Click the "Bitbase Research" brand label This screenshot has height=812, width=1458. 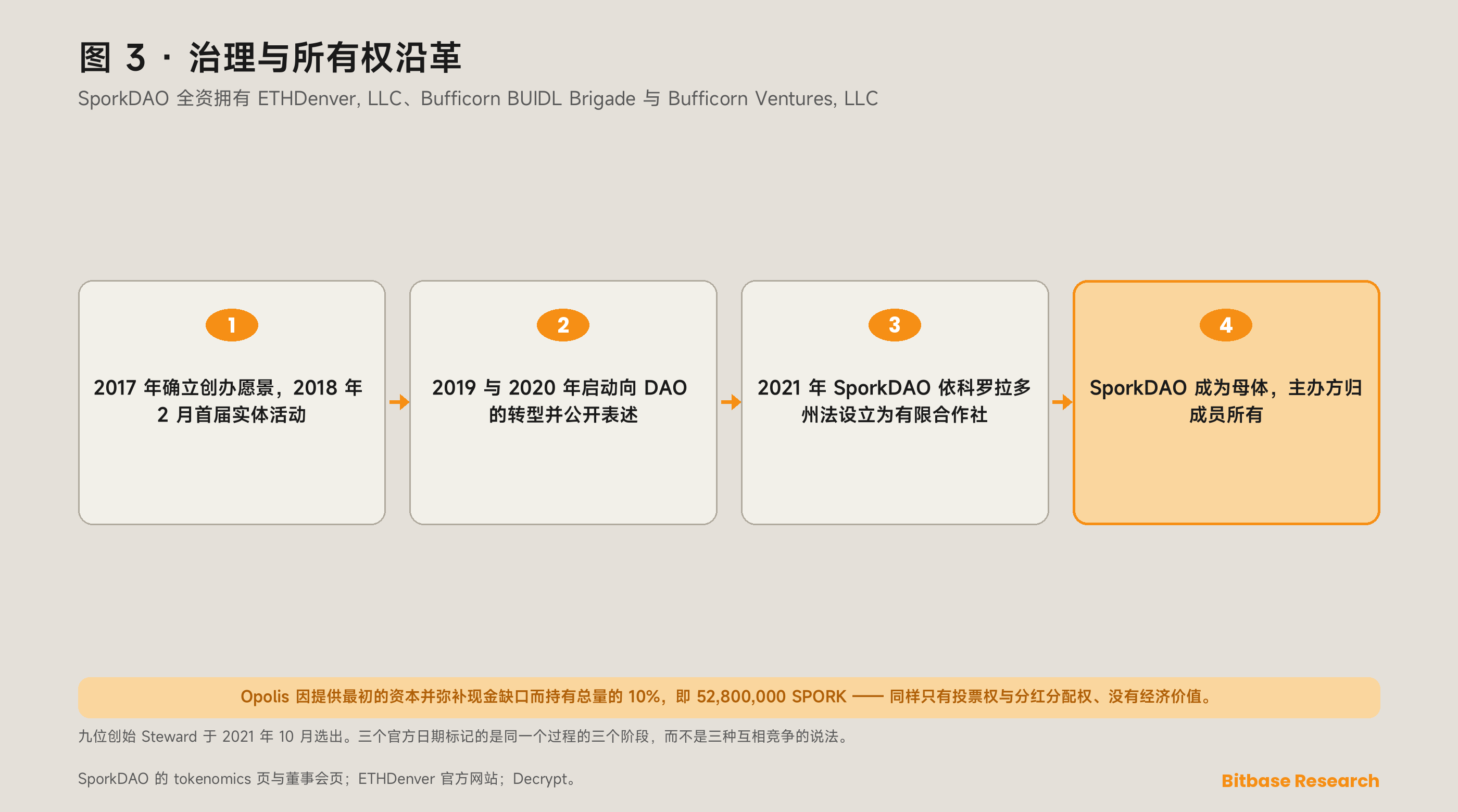1300,780
